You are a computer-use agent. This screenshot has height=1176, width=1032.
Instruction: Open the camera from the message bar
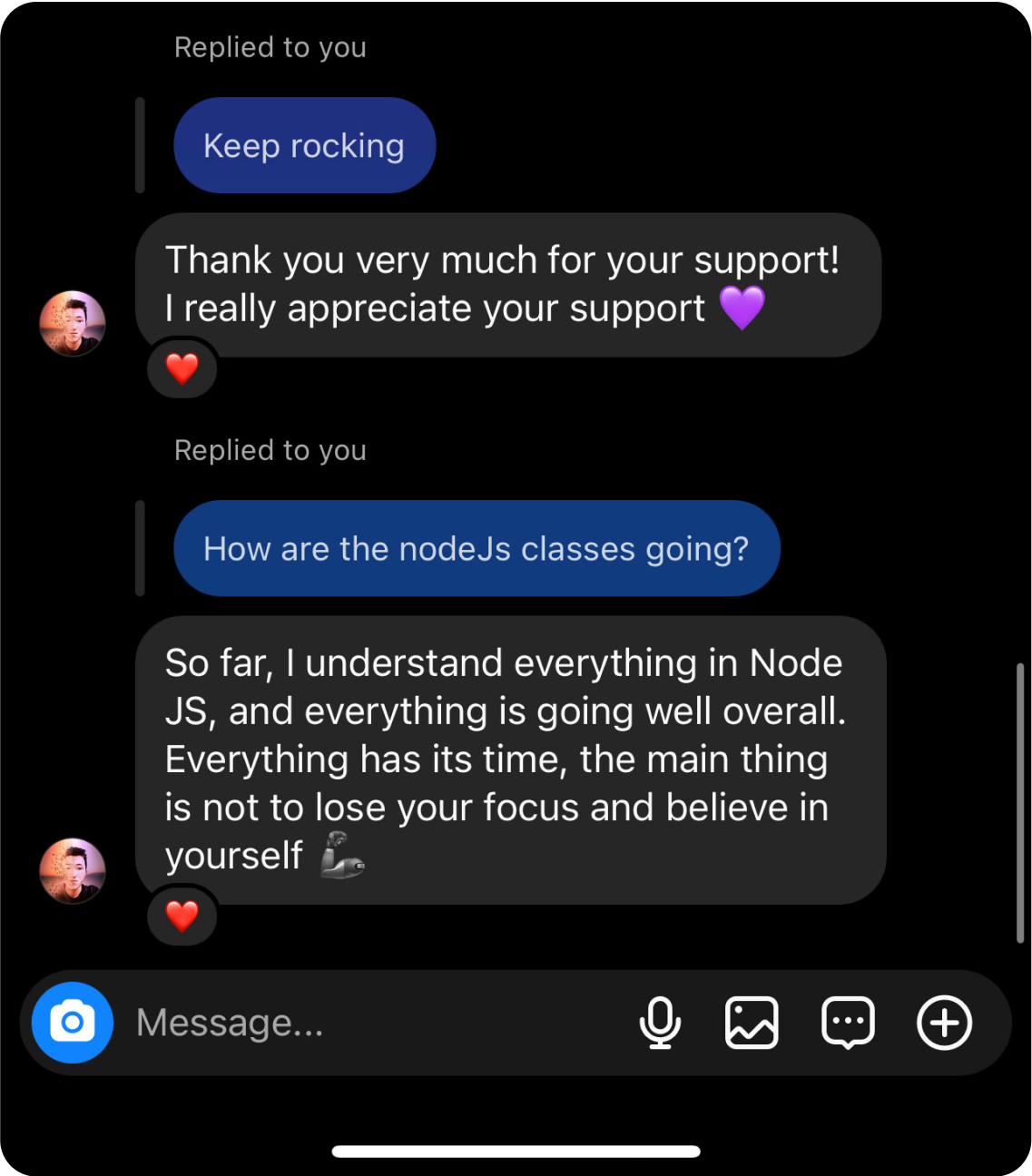tap(73, 1023)
